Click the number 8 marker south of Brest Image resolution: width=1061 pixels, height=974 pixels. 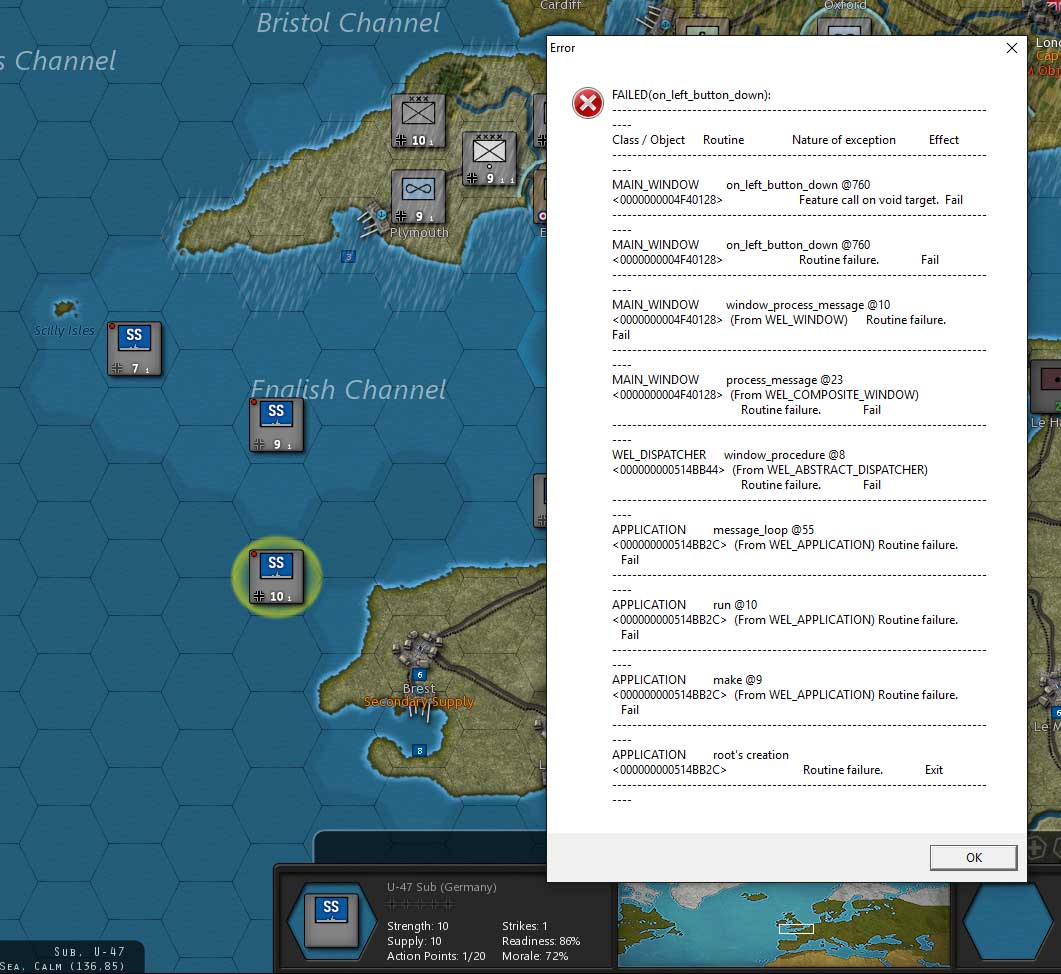pyautogui.click(x=420, y=751)
